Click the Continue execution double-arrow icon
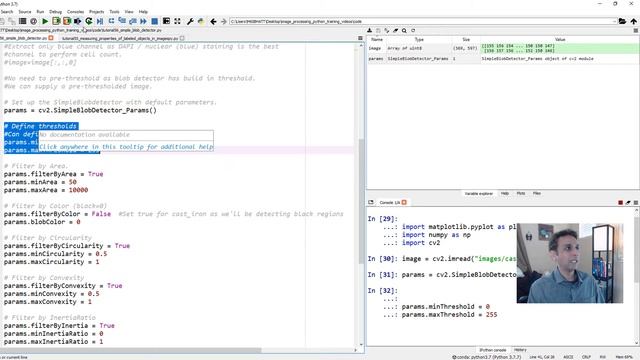The width and height of the screenshot is (640, 360). click(x=143, y=21)
